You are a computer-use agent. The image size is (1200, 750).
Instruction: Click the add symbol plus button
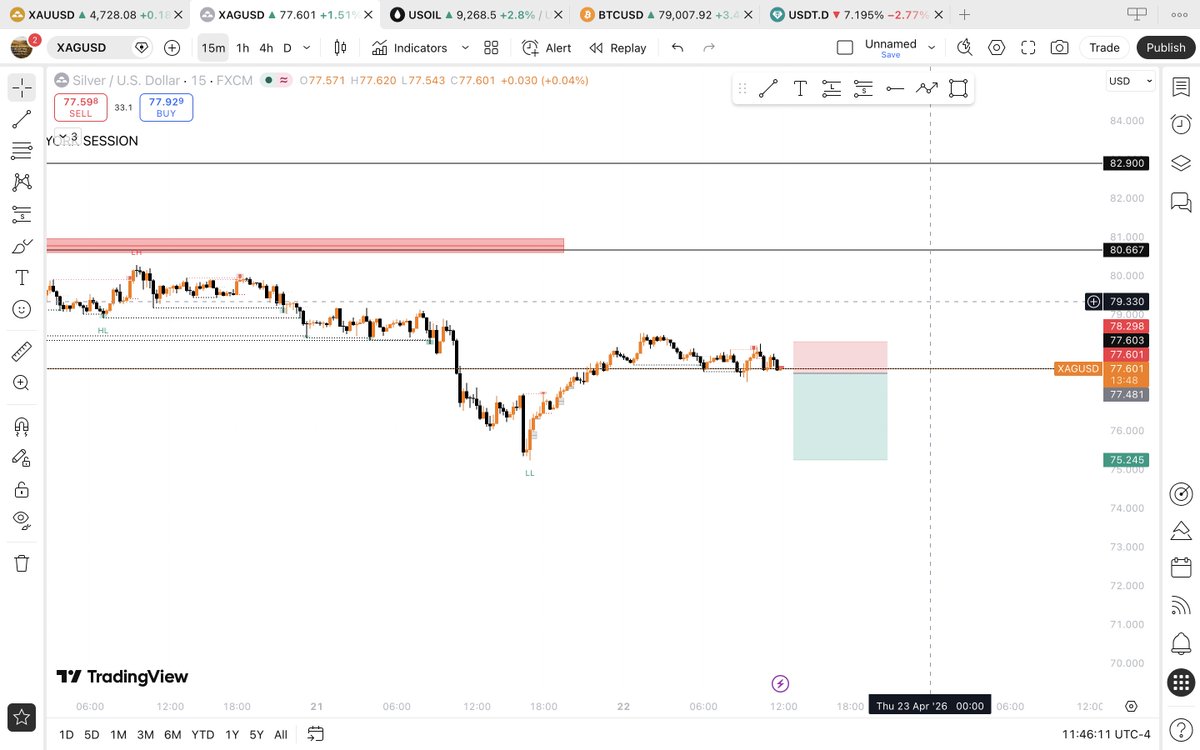coord(172,48)
